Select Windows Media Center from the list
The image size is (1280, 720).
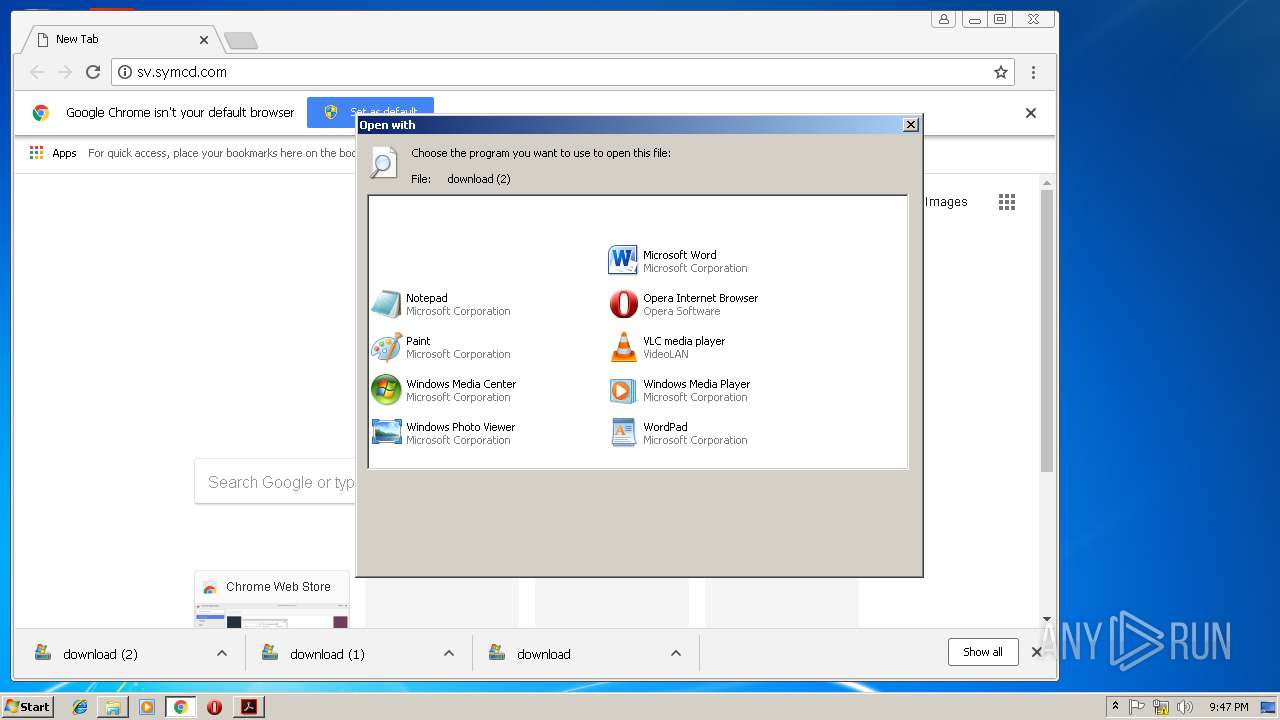444,390
